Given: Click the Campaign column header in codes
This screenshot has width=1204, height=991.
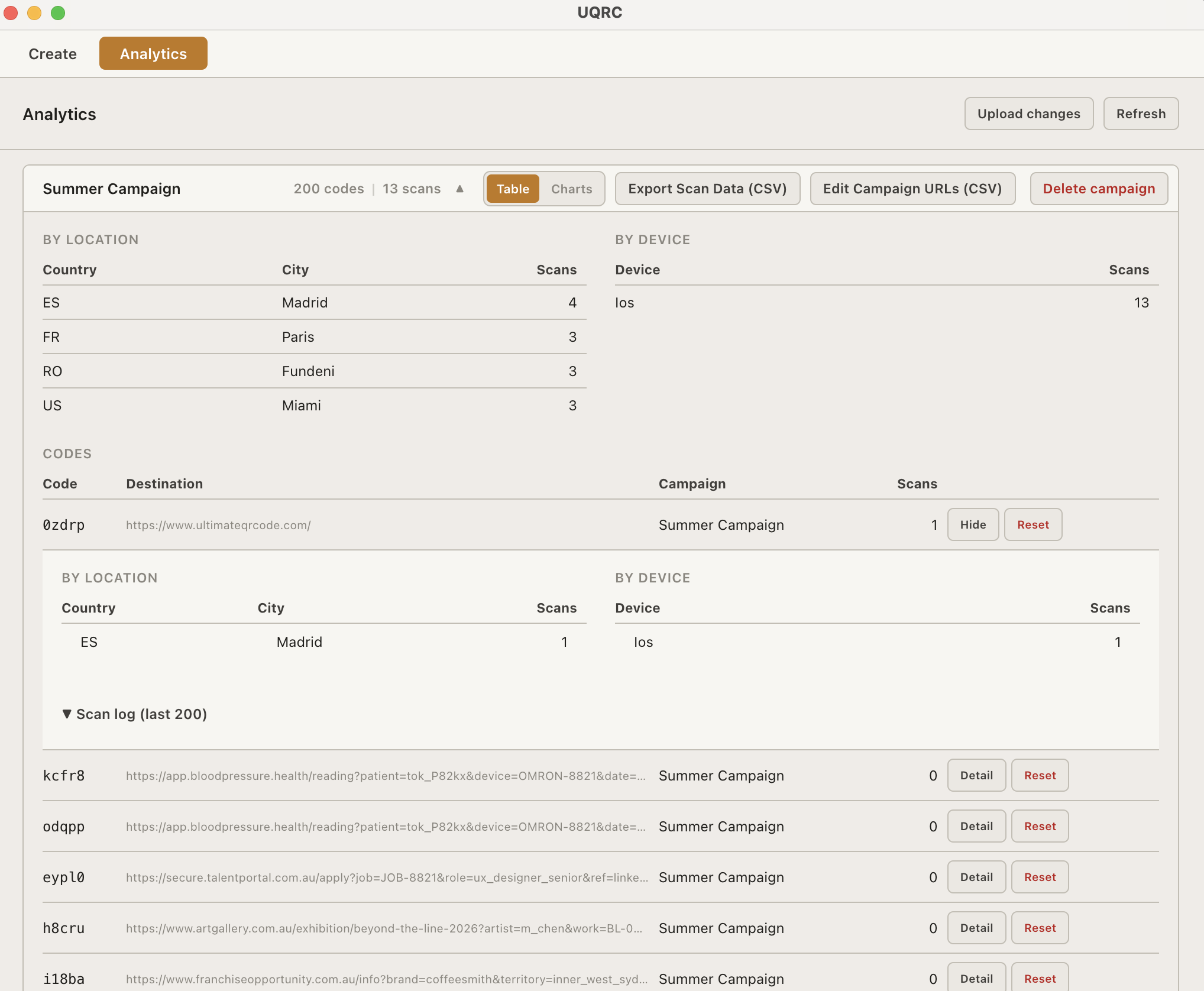Looking at the screenshot, I should (692, 484).
